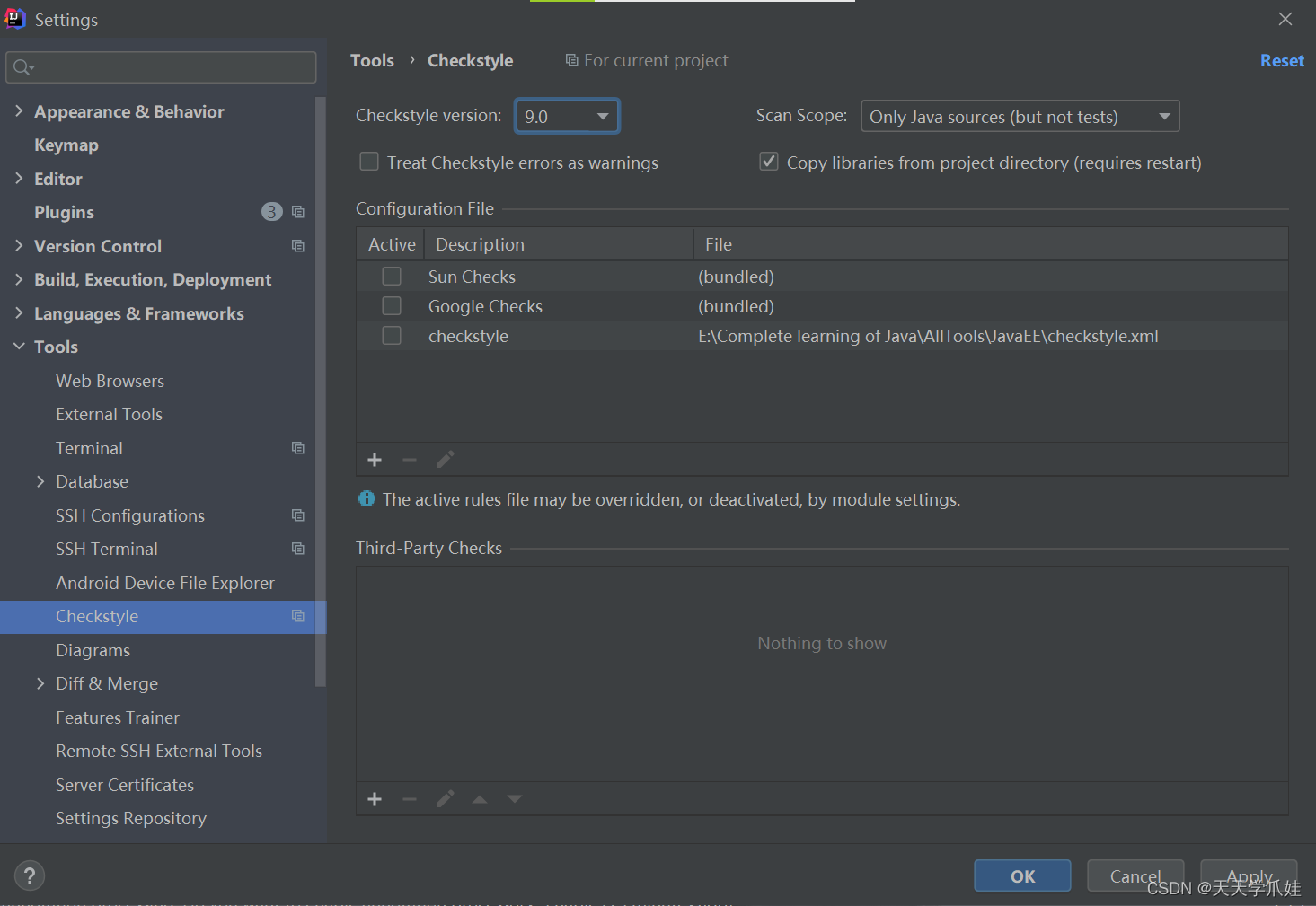Image resolution: width=1316 pixels, height=906 pixels.
Task: Expand the Database subsection
Action: 40,481
